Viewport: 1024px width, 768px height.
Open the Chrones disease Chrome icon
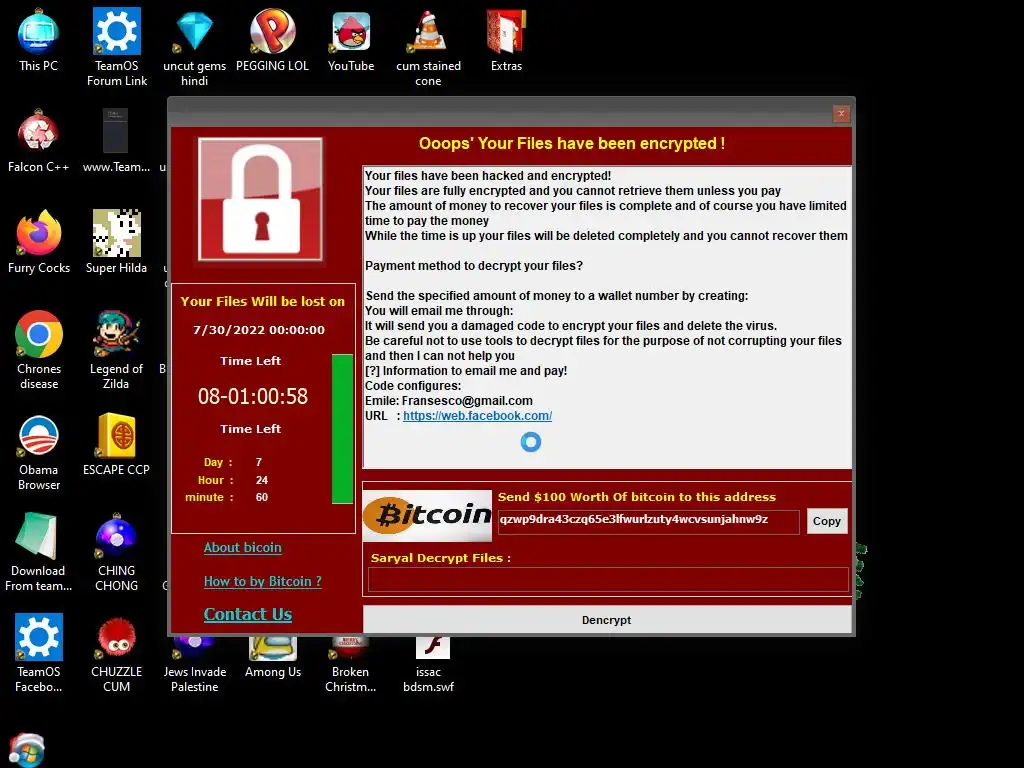[39, 351]
